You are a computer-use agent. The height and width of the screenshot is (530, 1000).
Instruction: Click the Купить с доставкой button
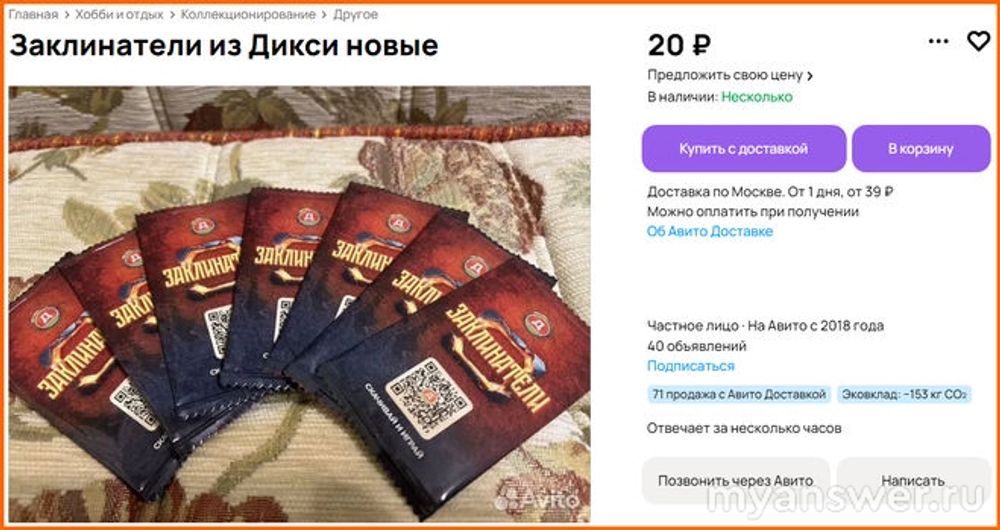click(744, 149)
